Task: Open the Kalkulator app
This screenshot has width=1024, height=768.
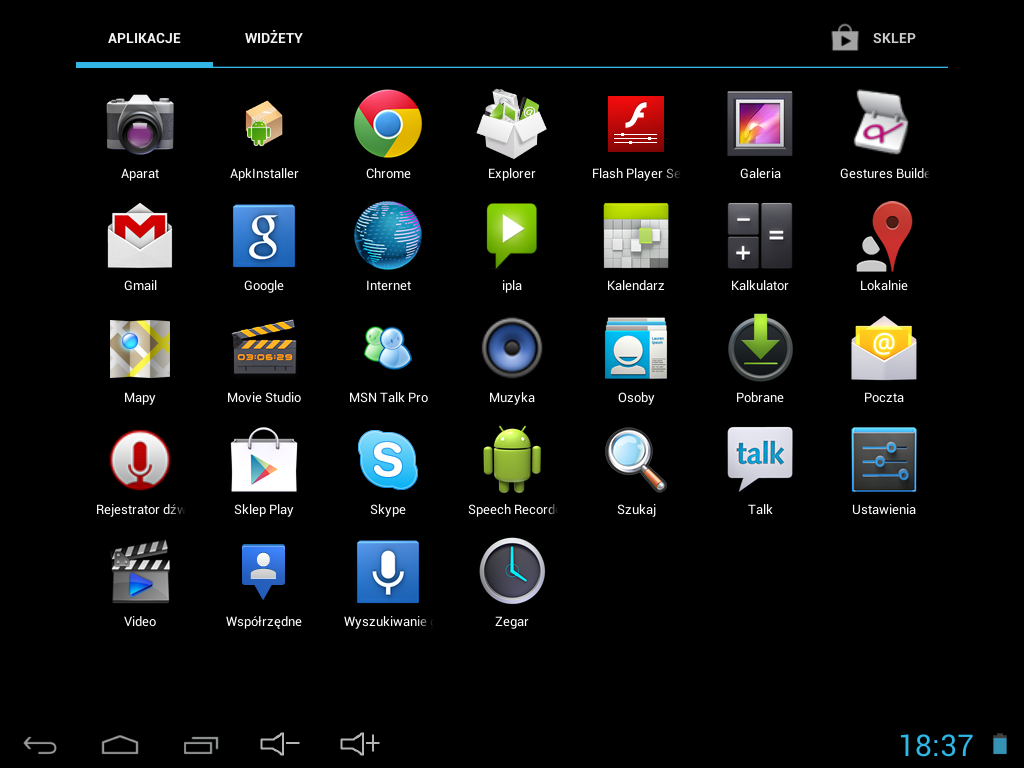Action: pyautogui.click(x=760, y=236)
